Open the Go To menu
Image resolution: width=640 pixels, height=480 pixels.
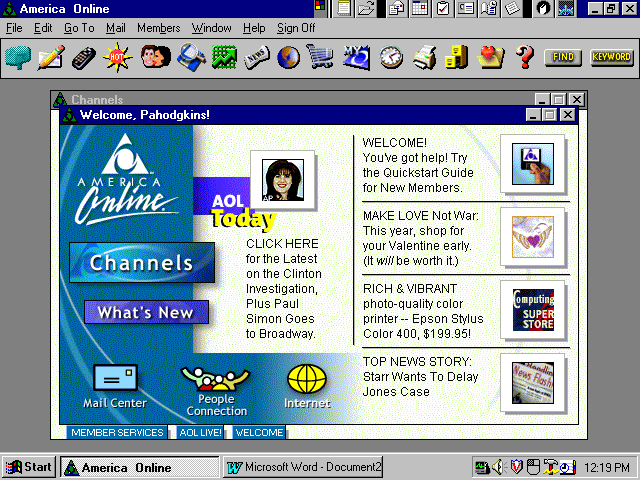coord(79,28)
